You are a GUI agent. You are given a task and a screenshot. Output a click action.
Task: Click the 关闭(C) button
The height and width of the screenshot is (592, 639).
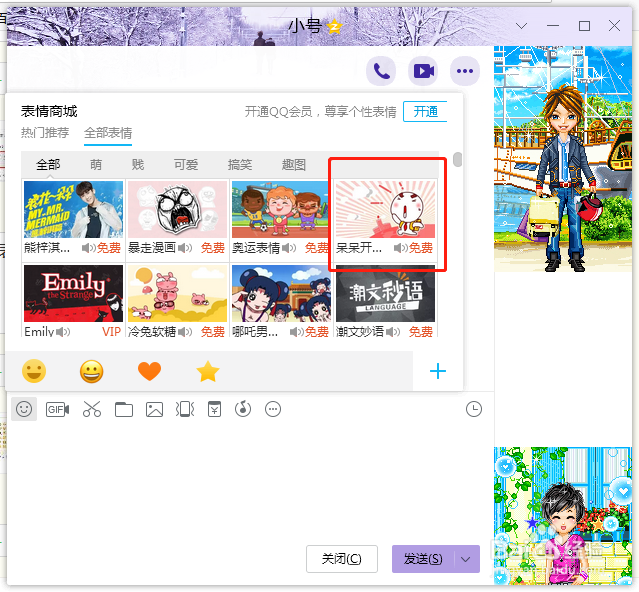tap(342, 559)
